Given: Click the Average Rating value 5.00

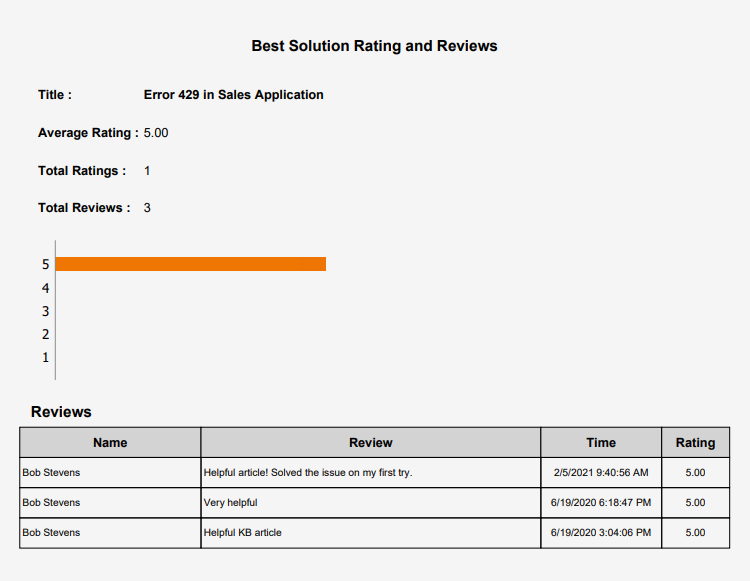Looking at the screenshot, I should coord(156,133).
